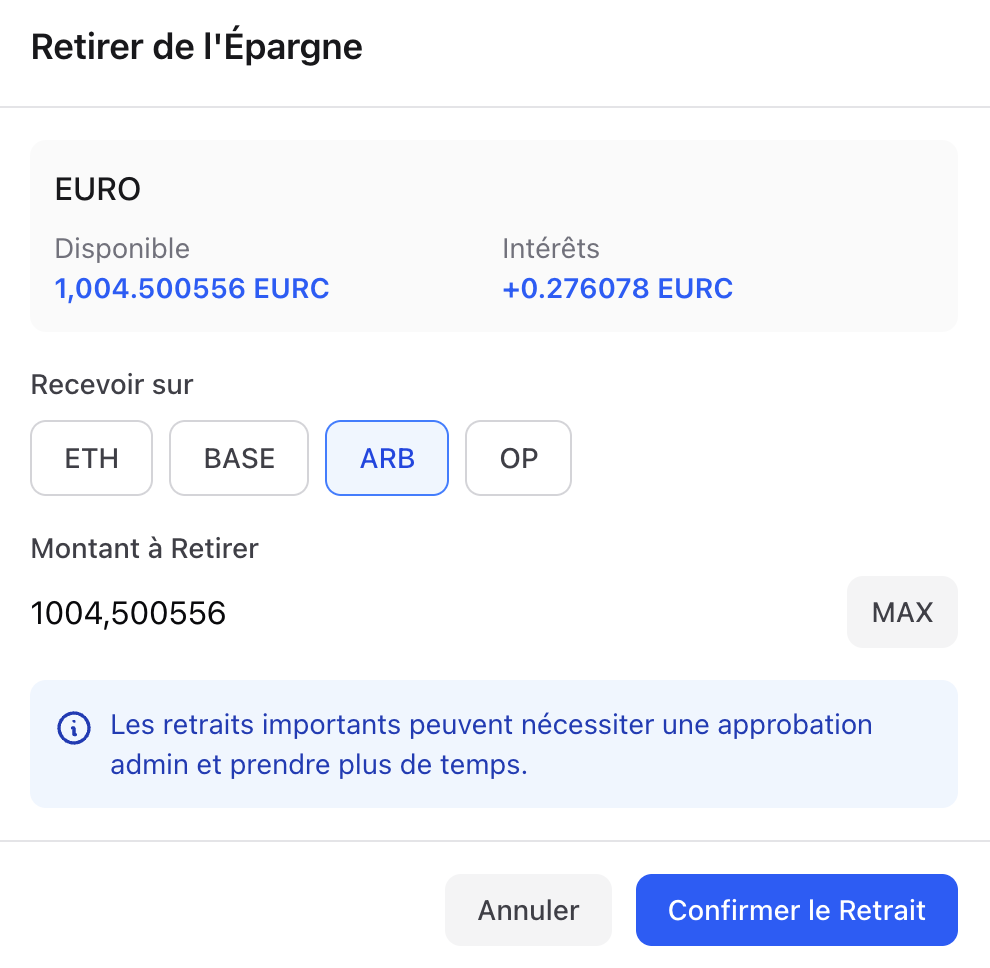Click the Disponible label
990x968 pixels.
click(122, 248)
